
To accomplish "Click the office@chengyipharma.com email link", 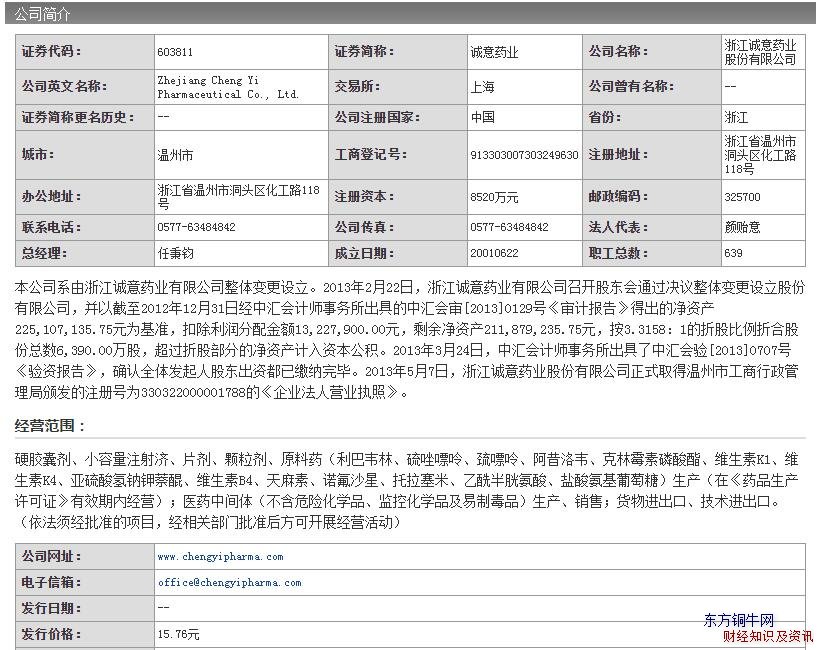I will click(230, 583).
